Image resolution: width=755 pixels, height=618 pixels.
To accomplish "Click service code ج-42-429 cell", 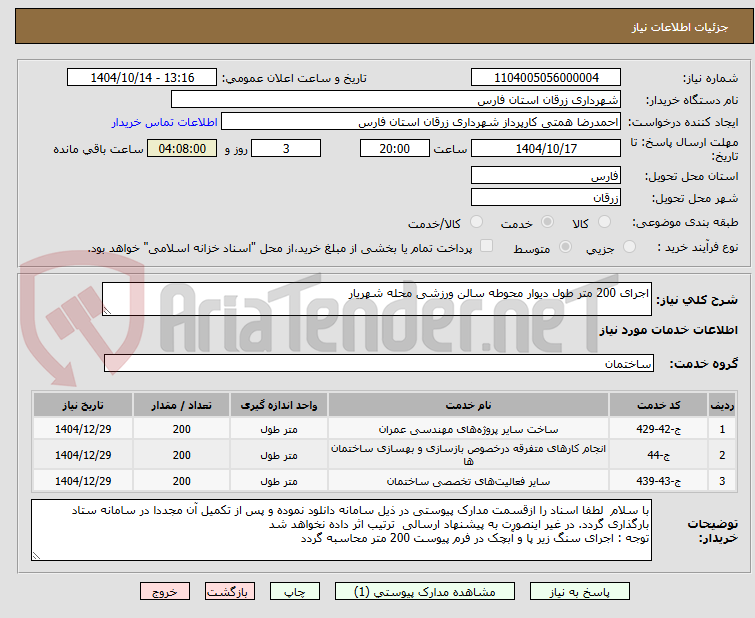I will [x=658, y=429].
